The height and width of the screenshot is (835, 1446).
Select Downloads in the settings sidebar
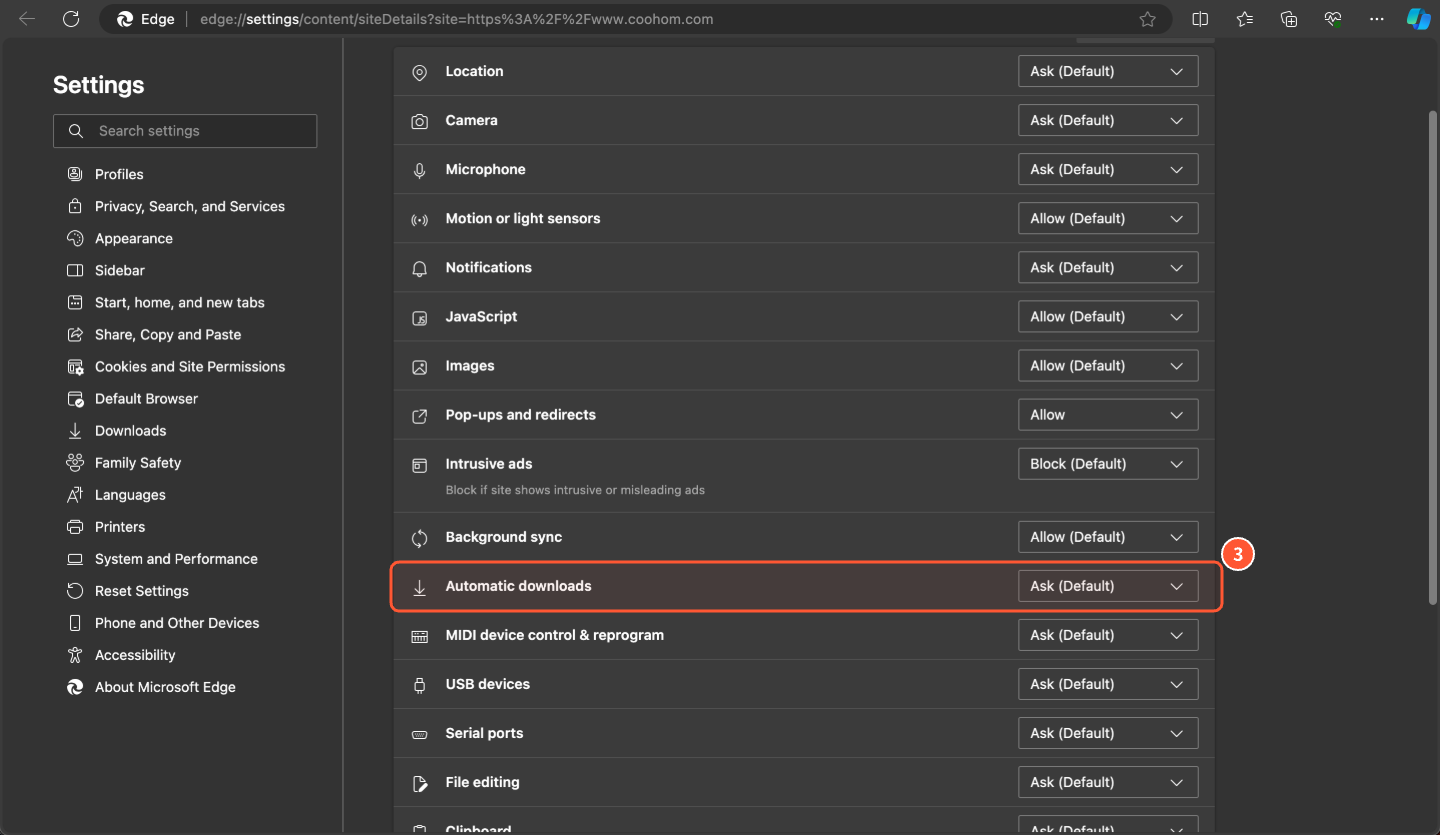130,431
